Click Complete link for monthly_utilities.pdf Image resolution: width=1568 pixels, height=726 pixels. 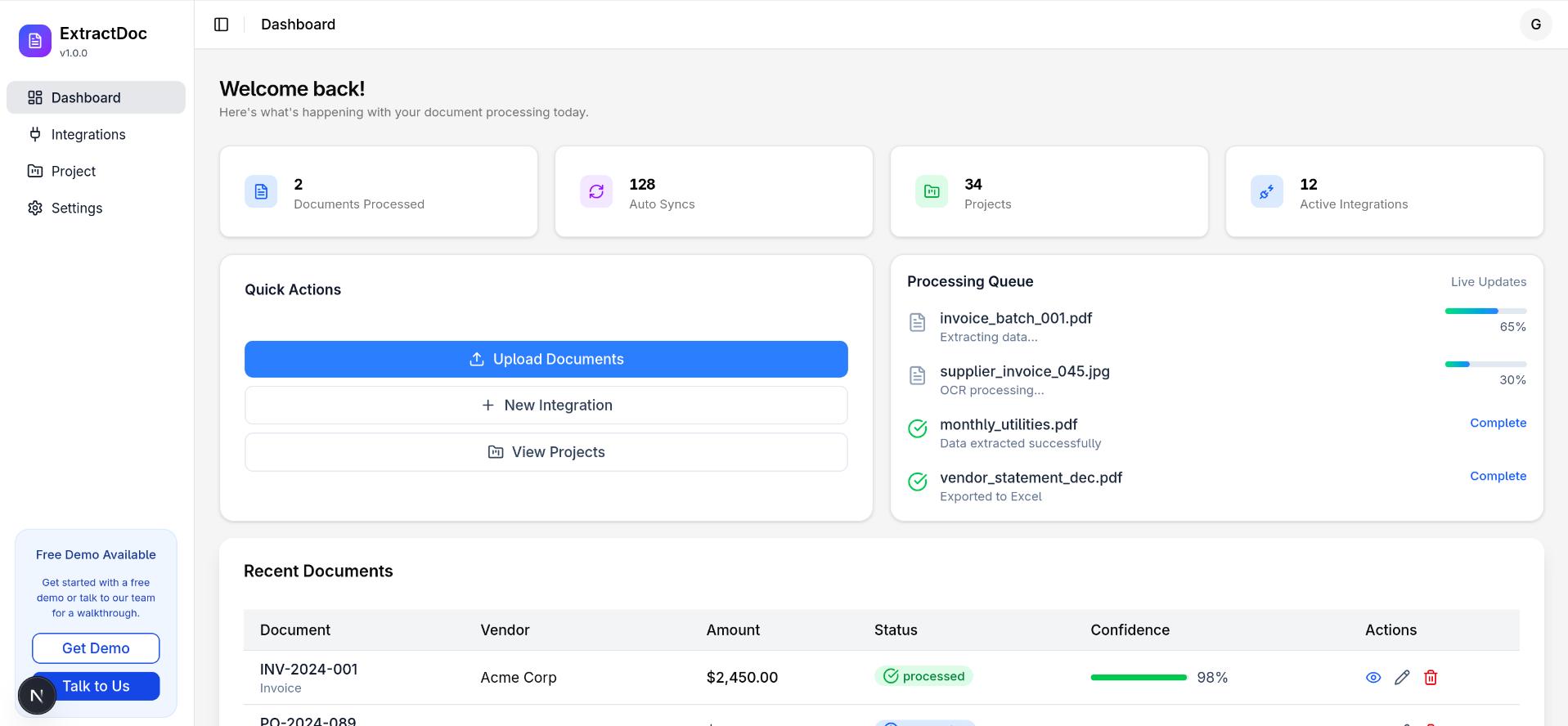[x=1498, y=423]
